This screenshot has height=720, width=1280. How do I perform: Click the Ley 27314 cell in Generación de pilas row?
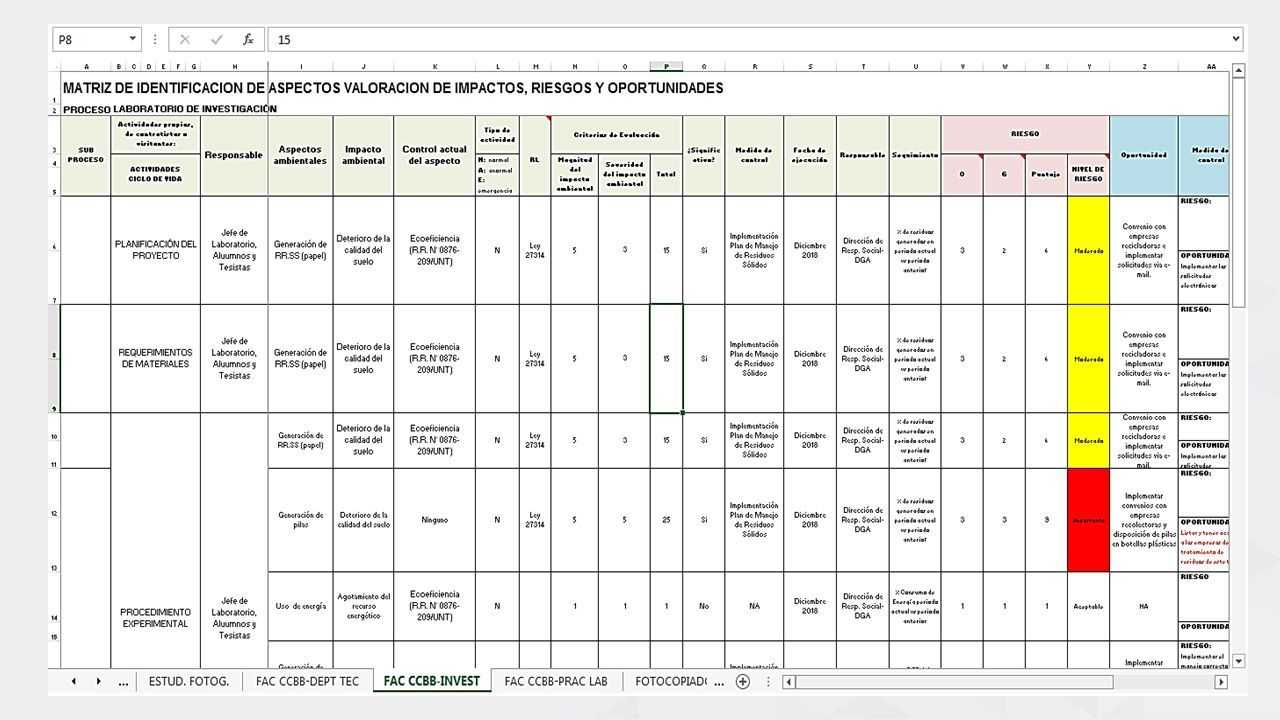pos(535,520)
